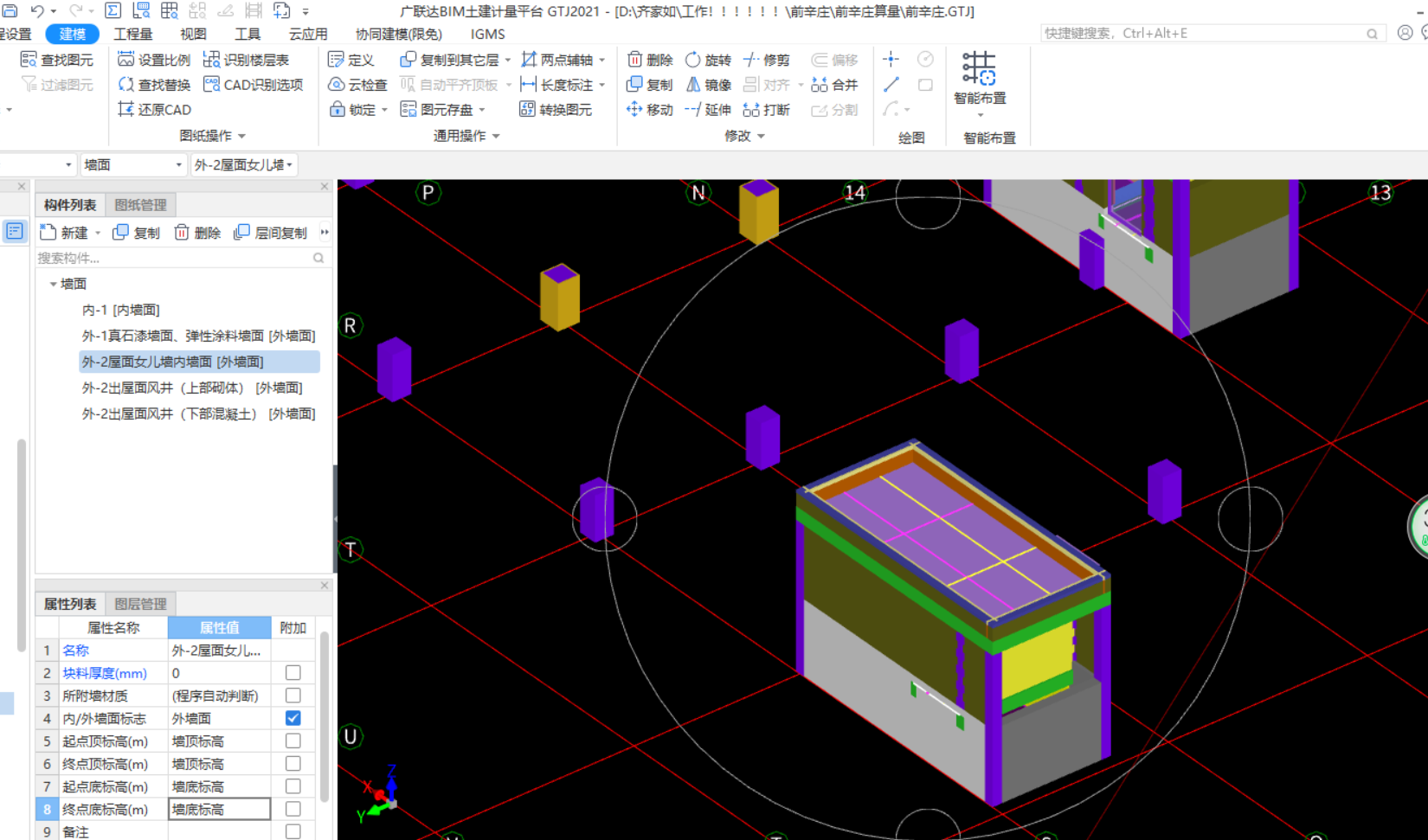Select the line draw tool in 绘图
1428x840 pixels.
891,85
